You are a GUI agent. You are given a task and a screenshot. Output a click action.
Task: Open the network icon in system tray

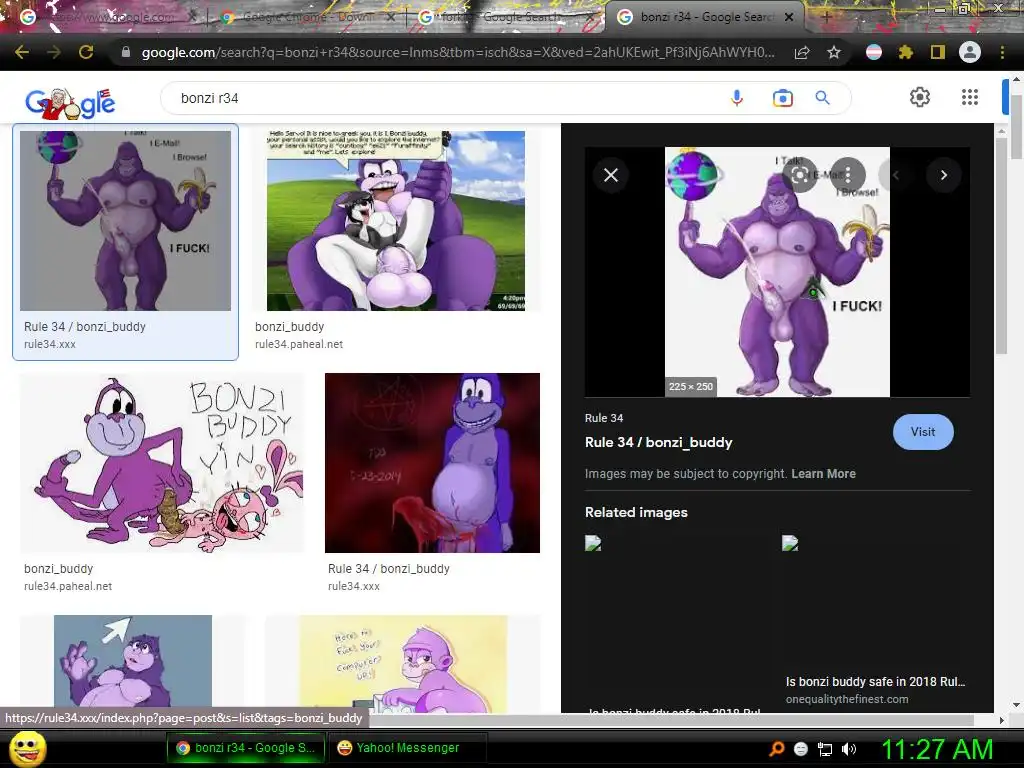(x=825, y=749)
